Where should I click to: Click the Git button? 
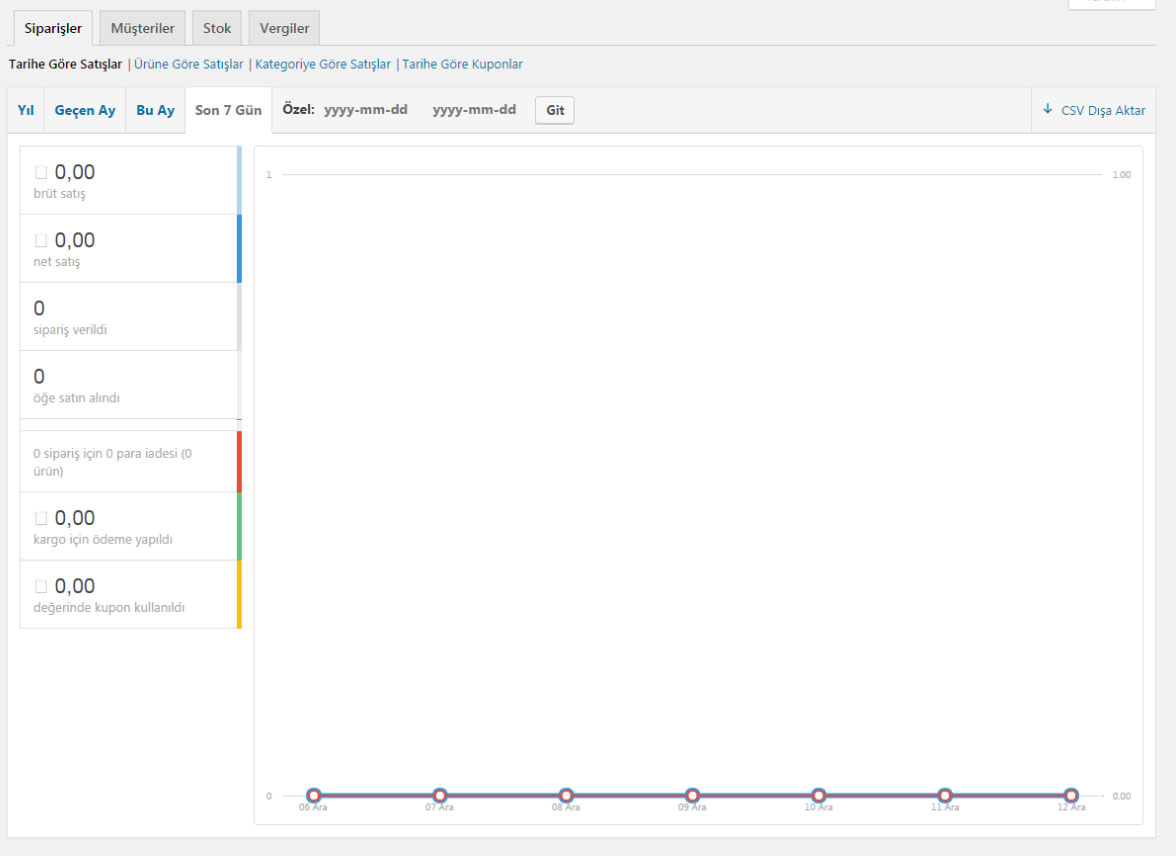coord(555,110)
